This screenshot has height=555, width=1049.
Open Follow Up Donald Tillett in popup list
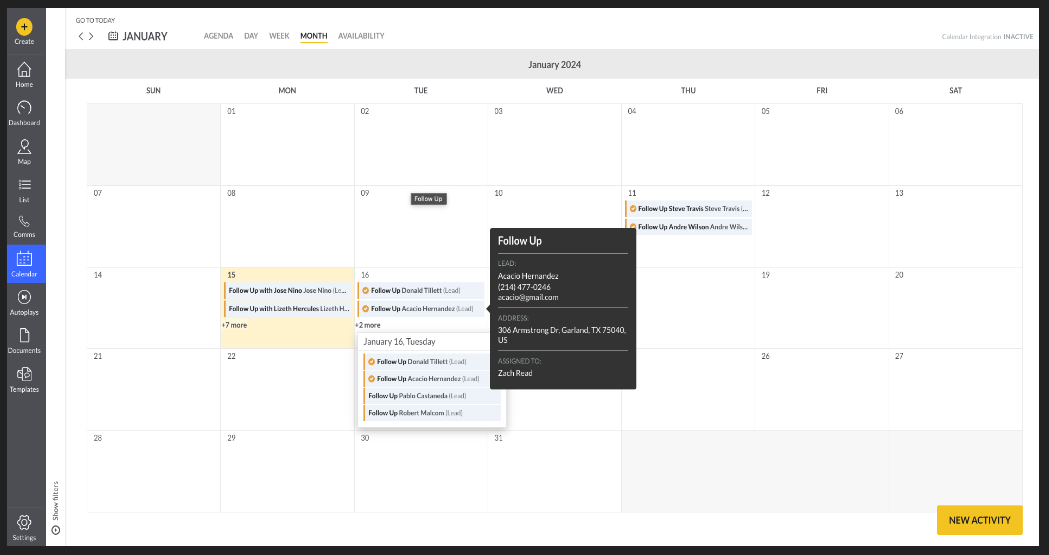point(432,362)
